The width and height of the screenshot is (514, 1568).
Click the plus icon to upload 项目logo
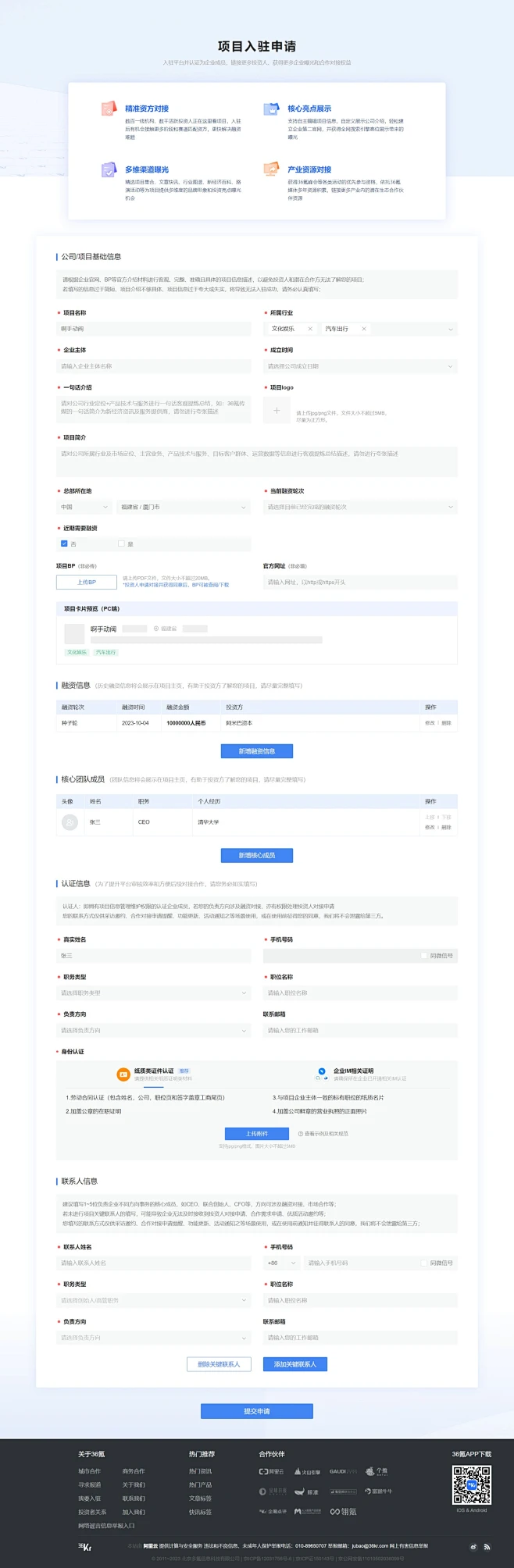(277, 410)
